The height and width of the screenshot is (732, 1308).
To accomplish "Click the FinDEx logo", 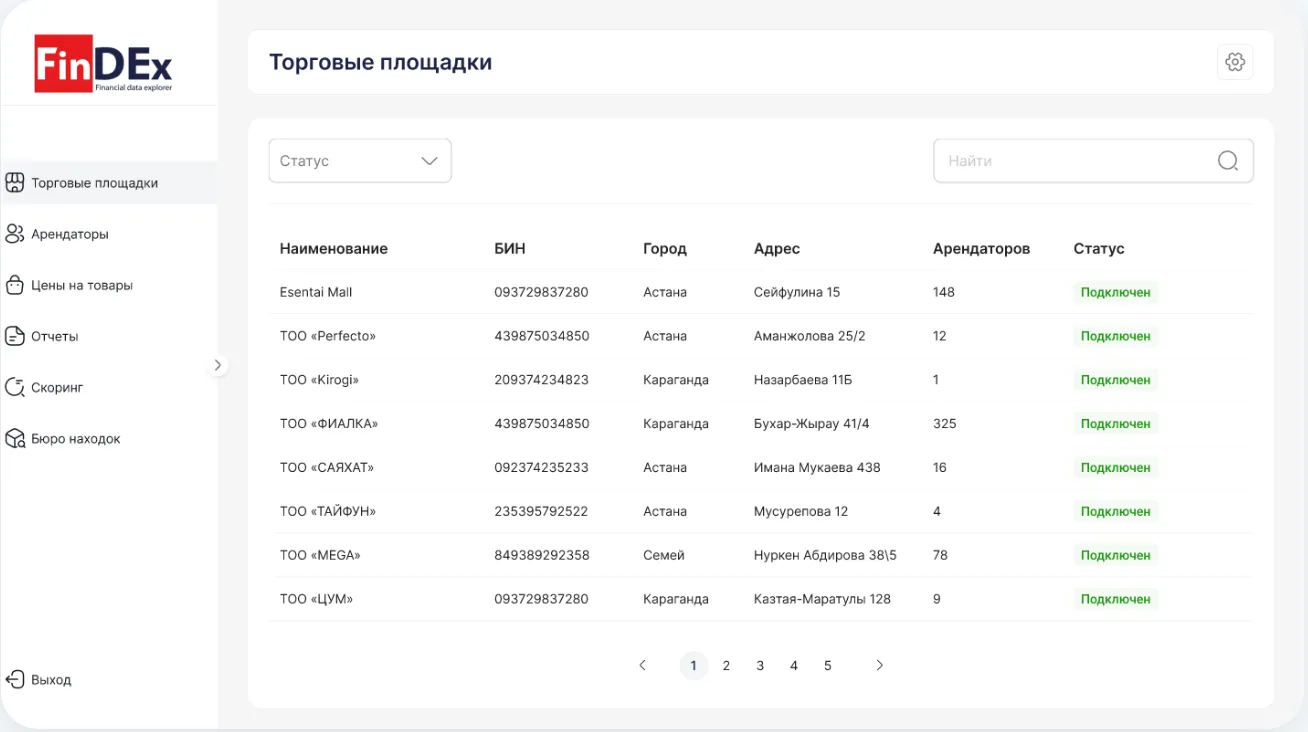I will coord(104,65).
